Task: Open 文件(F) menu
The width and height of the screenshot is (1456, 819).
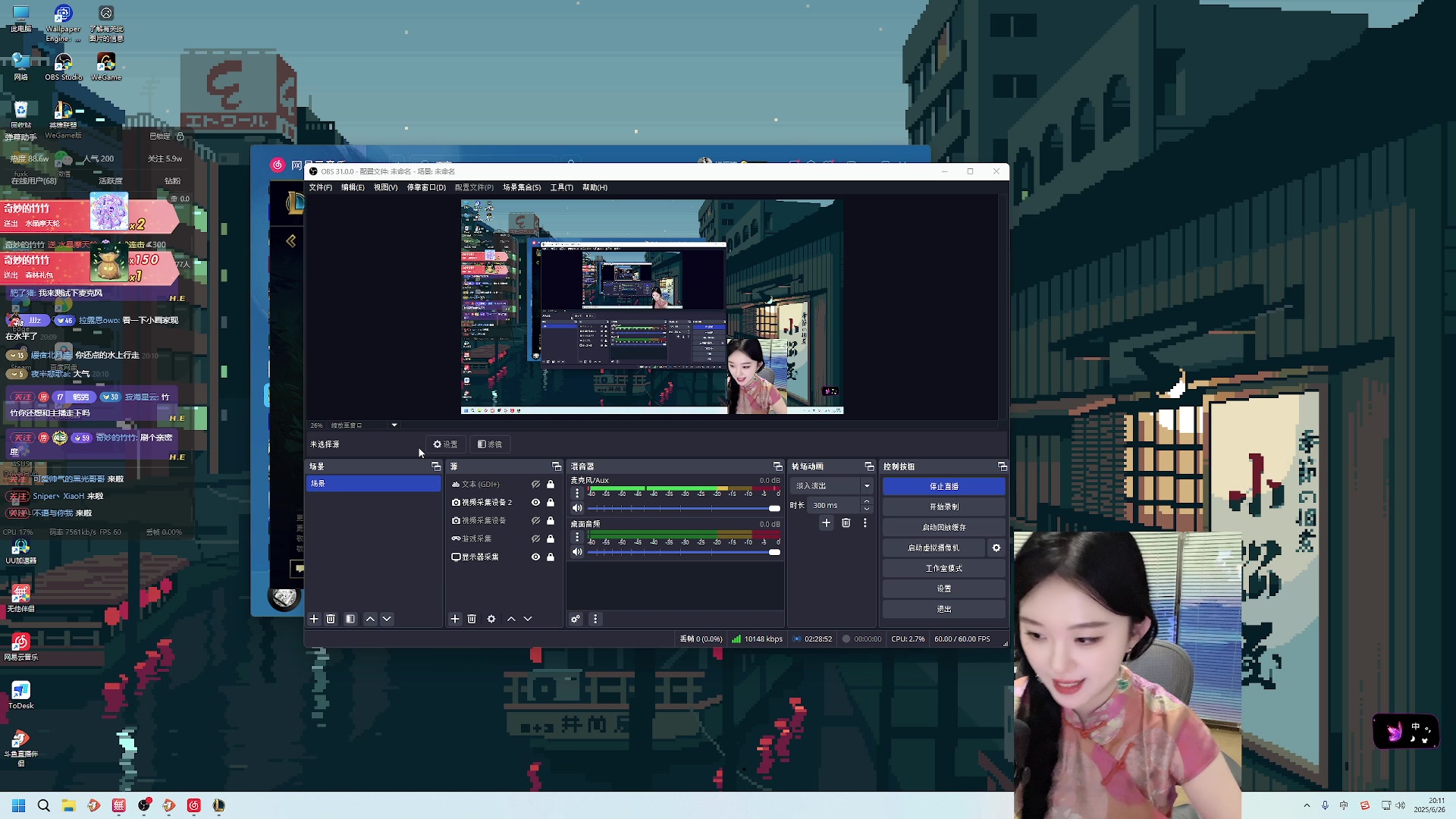Action: click(x=320, y=187)
